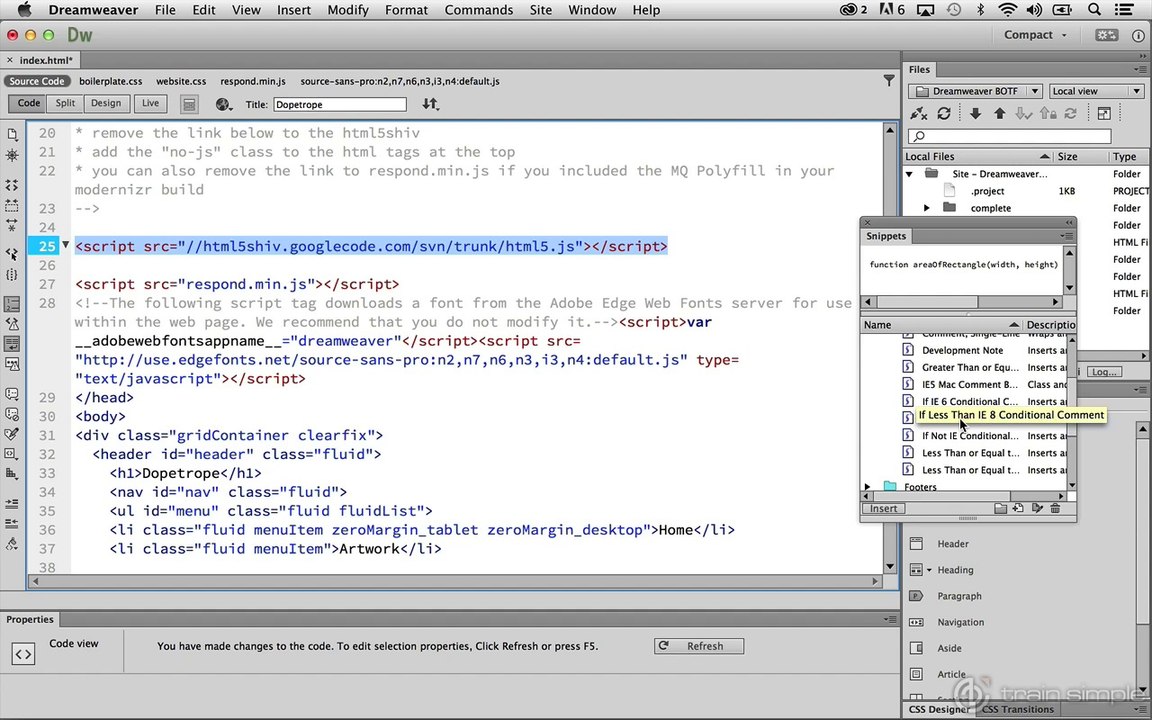Switch to Split view
Image resolution: width=1152 pixels, height=720 pixels.
65,104
